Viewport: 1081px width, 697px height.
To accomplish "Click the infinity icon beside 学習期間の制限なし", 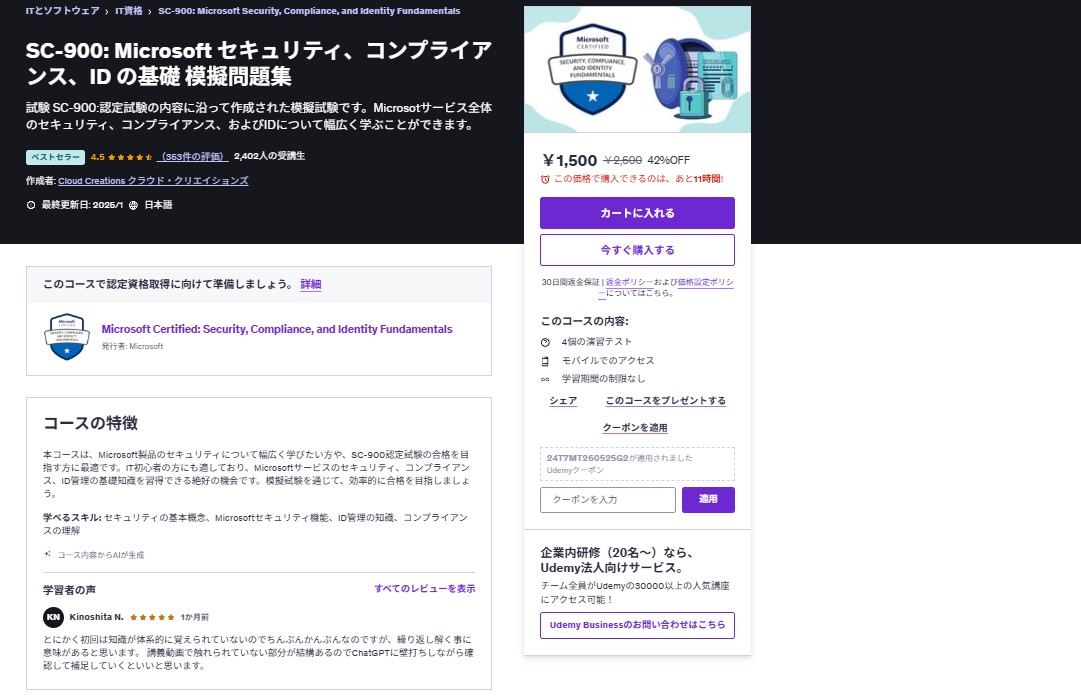I will pyautogui.click(x=545, y=379).
